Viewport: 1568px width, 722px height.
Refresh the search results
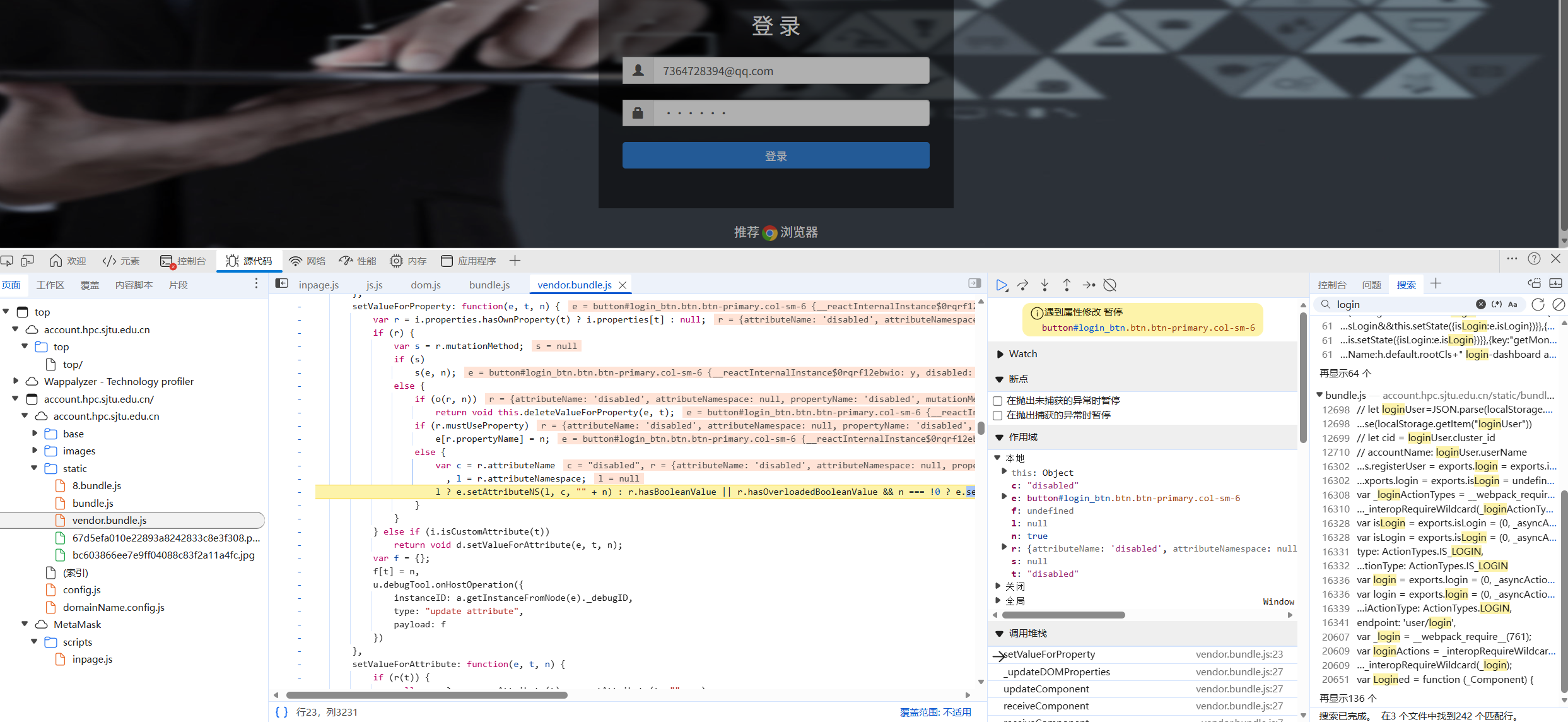pyautogui.click(x=1538, y=304)
